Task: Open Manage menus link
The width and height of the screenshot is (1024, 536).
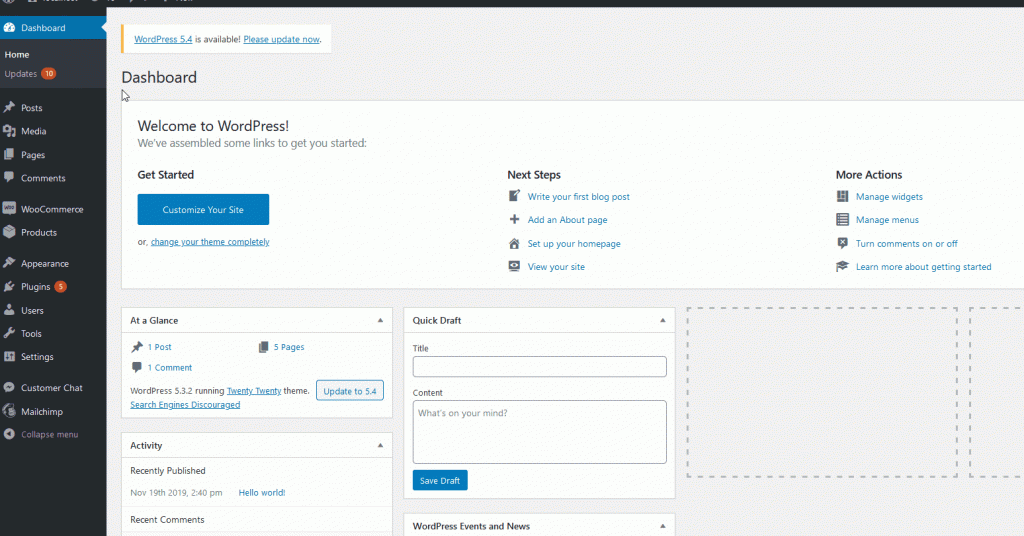Action: [x=888, y=220]
